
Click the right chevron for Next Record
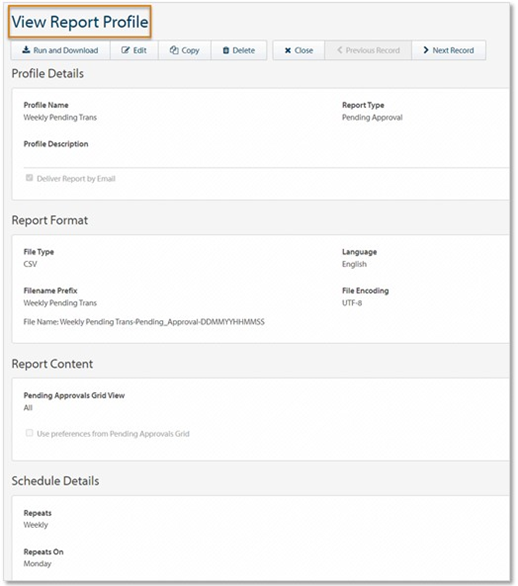point(426,50)
